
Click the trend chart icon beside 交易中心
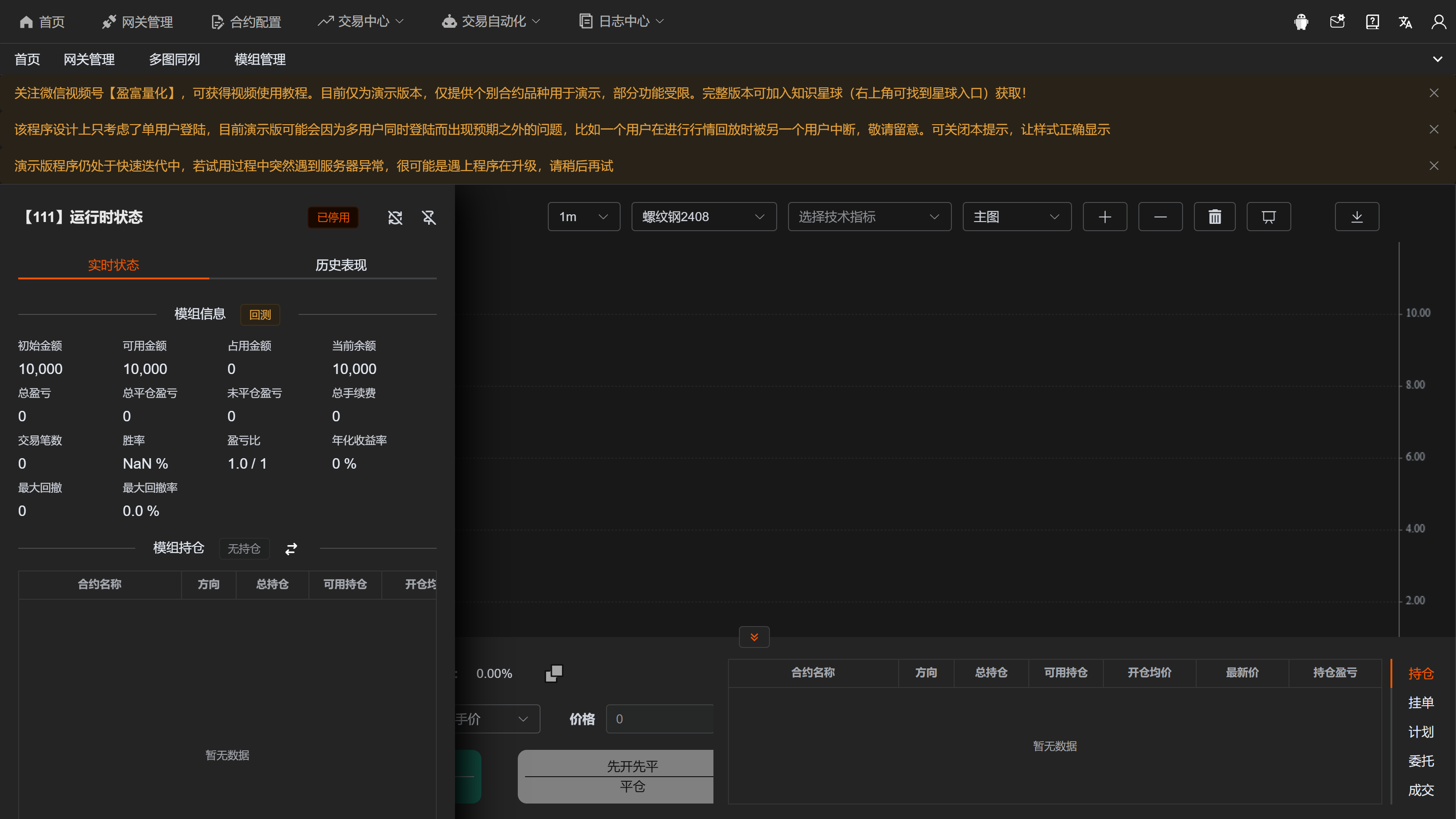coord(325,21)
